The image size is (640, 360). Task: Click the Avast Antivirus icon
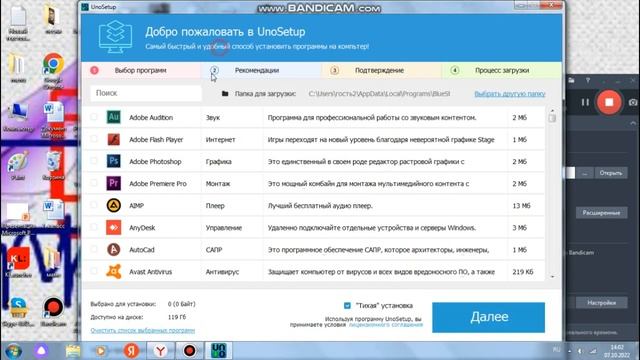(x=113, y=271)
